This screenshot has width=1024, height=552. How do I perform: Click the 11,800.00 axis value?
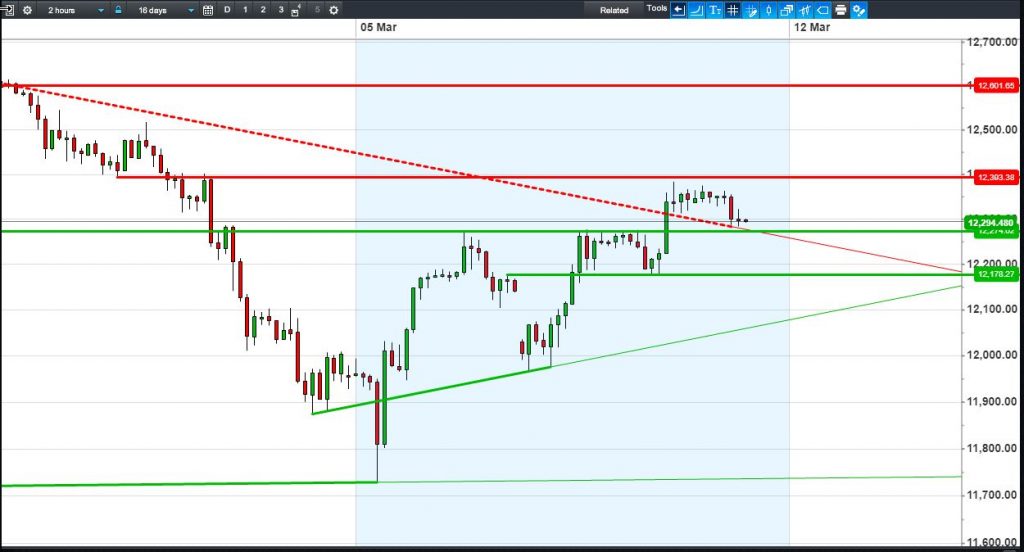coord(991,448)
